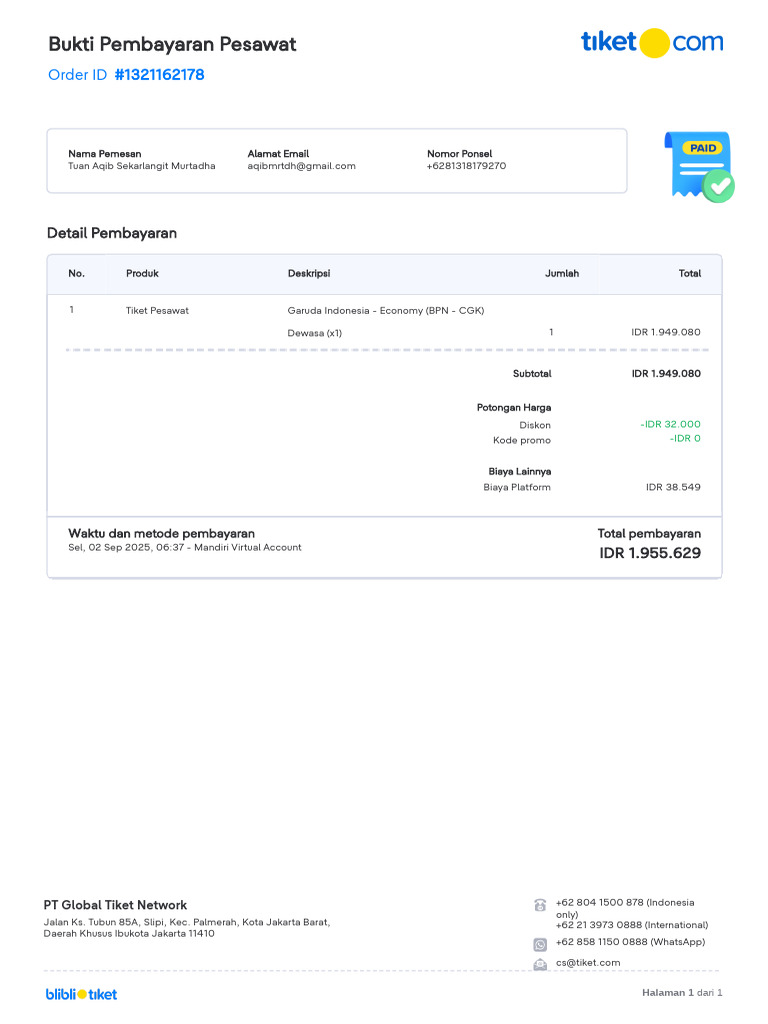
Task: Click the Diskon amount -IDR 32.000
Action: 670,424
